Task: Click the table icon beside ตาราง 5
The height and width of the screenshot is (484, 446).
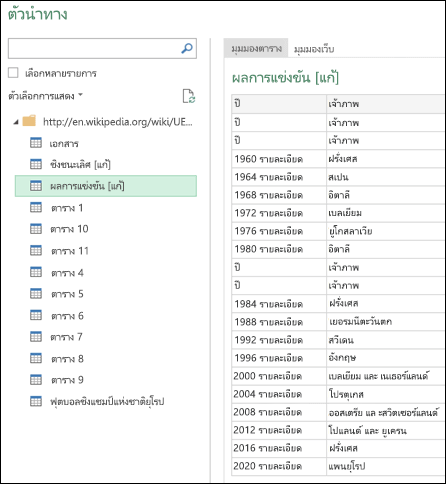Action: coord(36,293)
